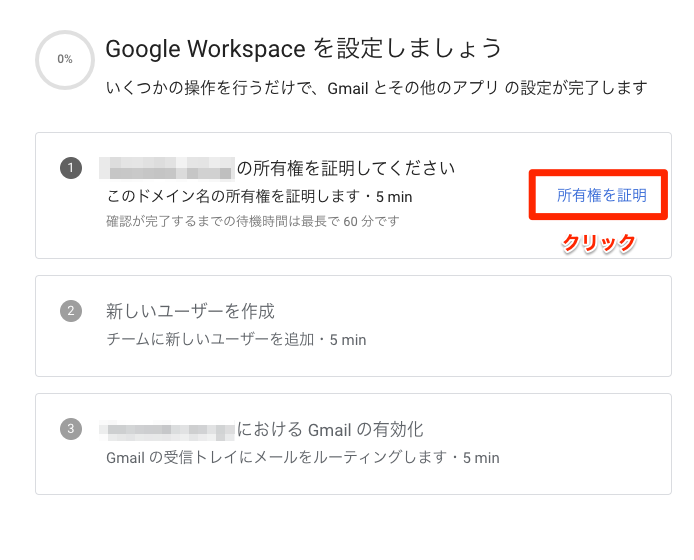
Task: Click the step 3 number badge
Action: [70, 430]
